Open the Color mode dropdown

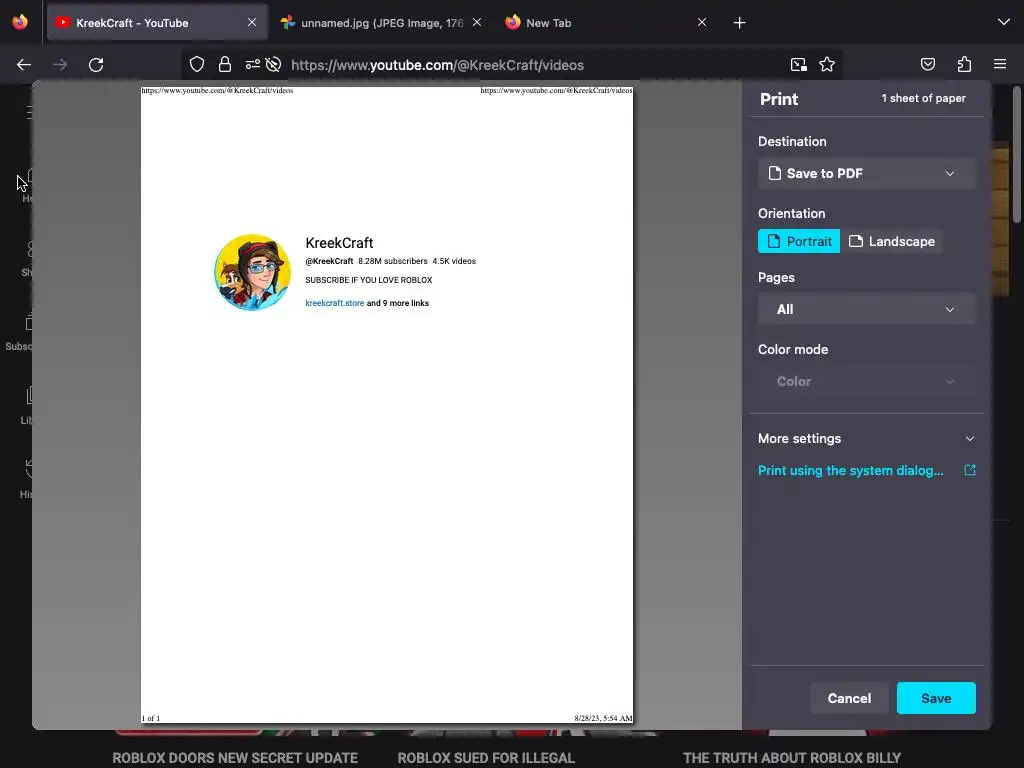tap(867, 381)
